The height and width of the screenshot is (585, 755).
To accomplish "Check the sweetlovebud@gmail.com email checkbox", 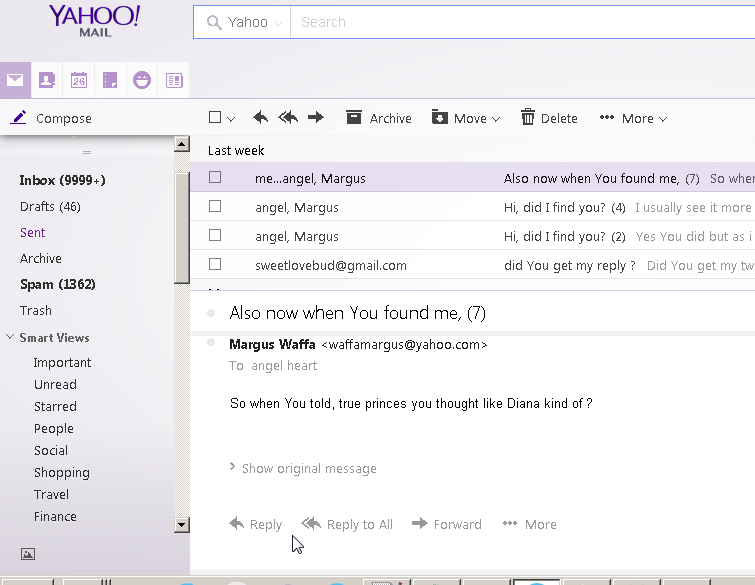I will [x=215, y=264].
